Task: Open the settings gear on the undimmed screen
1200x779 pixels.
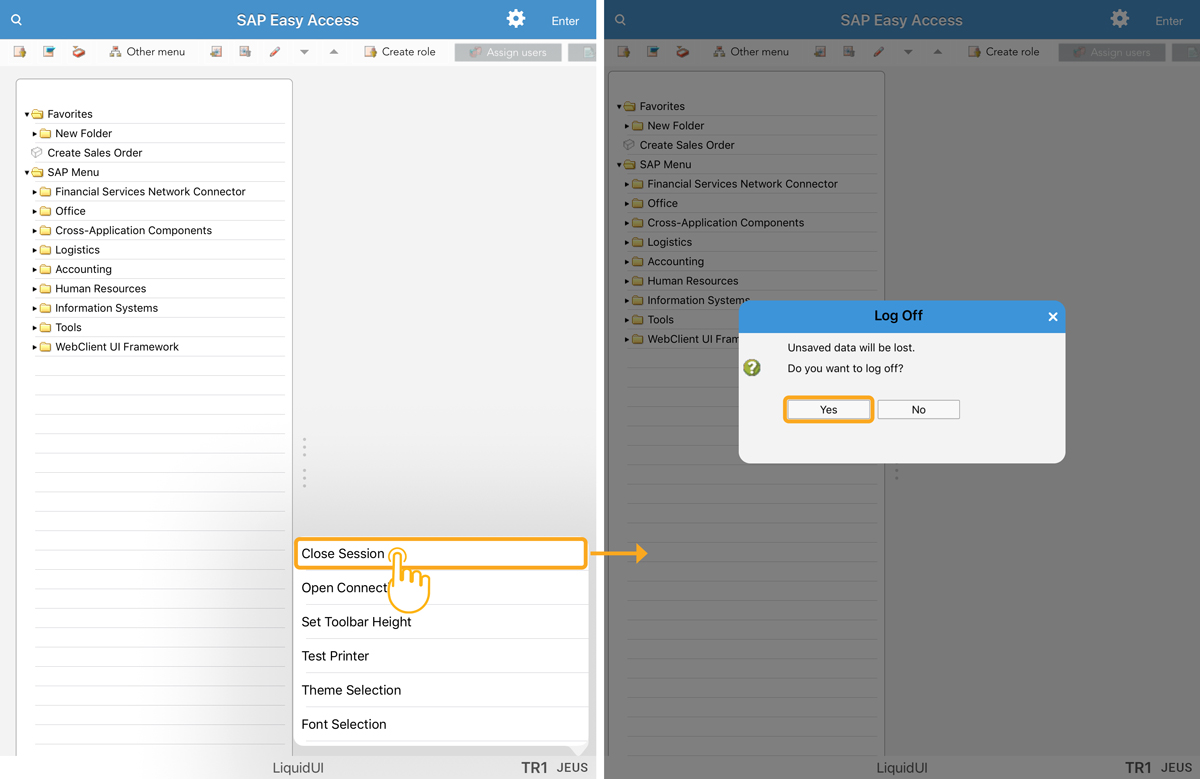Action: (515, 19)
